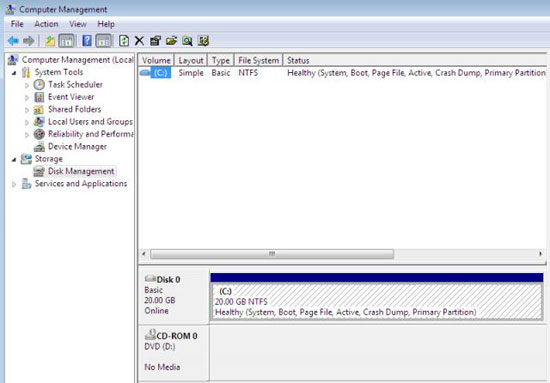
Task: Expand Services and Applications node
Action: tap(14, 184)
